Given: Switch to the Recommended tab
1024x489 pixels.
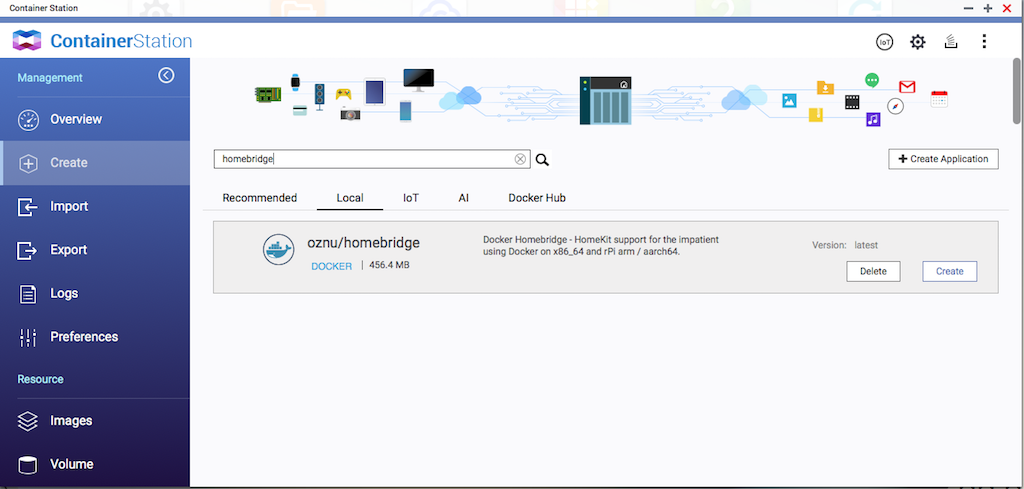Looking at the screenshot, I should coord(259,198).
